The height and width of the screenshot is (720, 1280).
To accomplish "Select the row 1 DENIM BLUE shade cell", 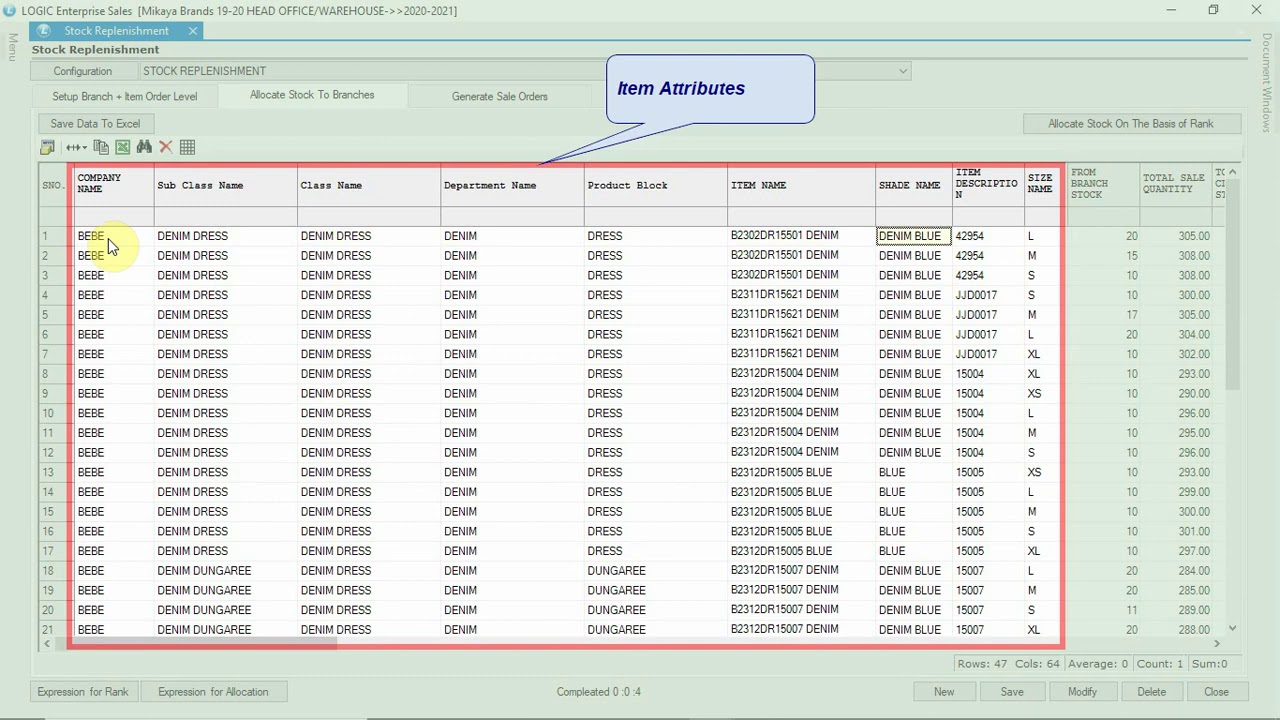I will pos(914,236).
